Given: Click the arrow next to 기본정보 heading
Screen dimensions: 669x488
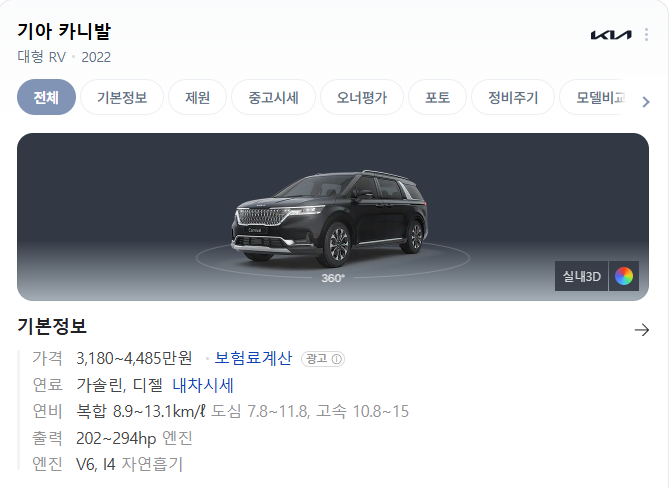Looking at the screenshot, I should click(x=642, y=330).
